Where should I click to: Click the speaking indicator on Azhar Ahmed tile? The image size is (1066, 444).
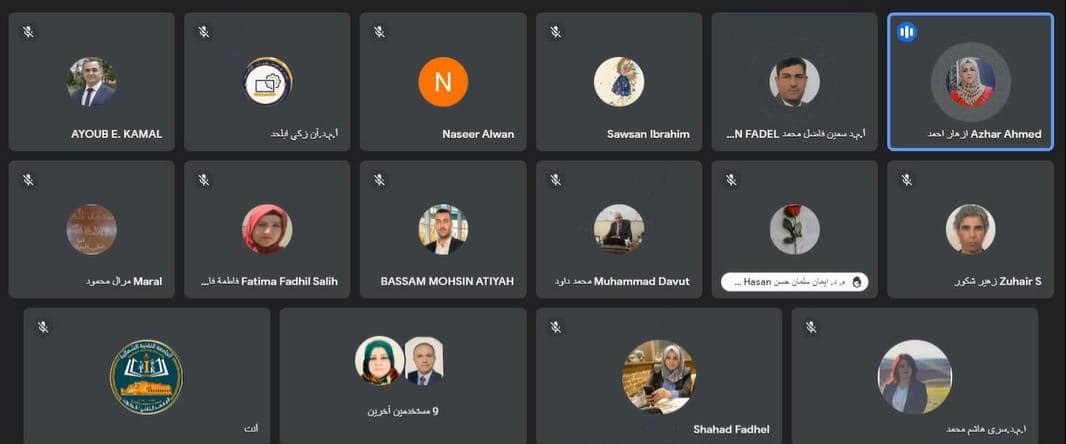pyautogui.click(x=906, y=32)
